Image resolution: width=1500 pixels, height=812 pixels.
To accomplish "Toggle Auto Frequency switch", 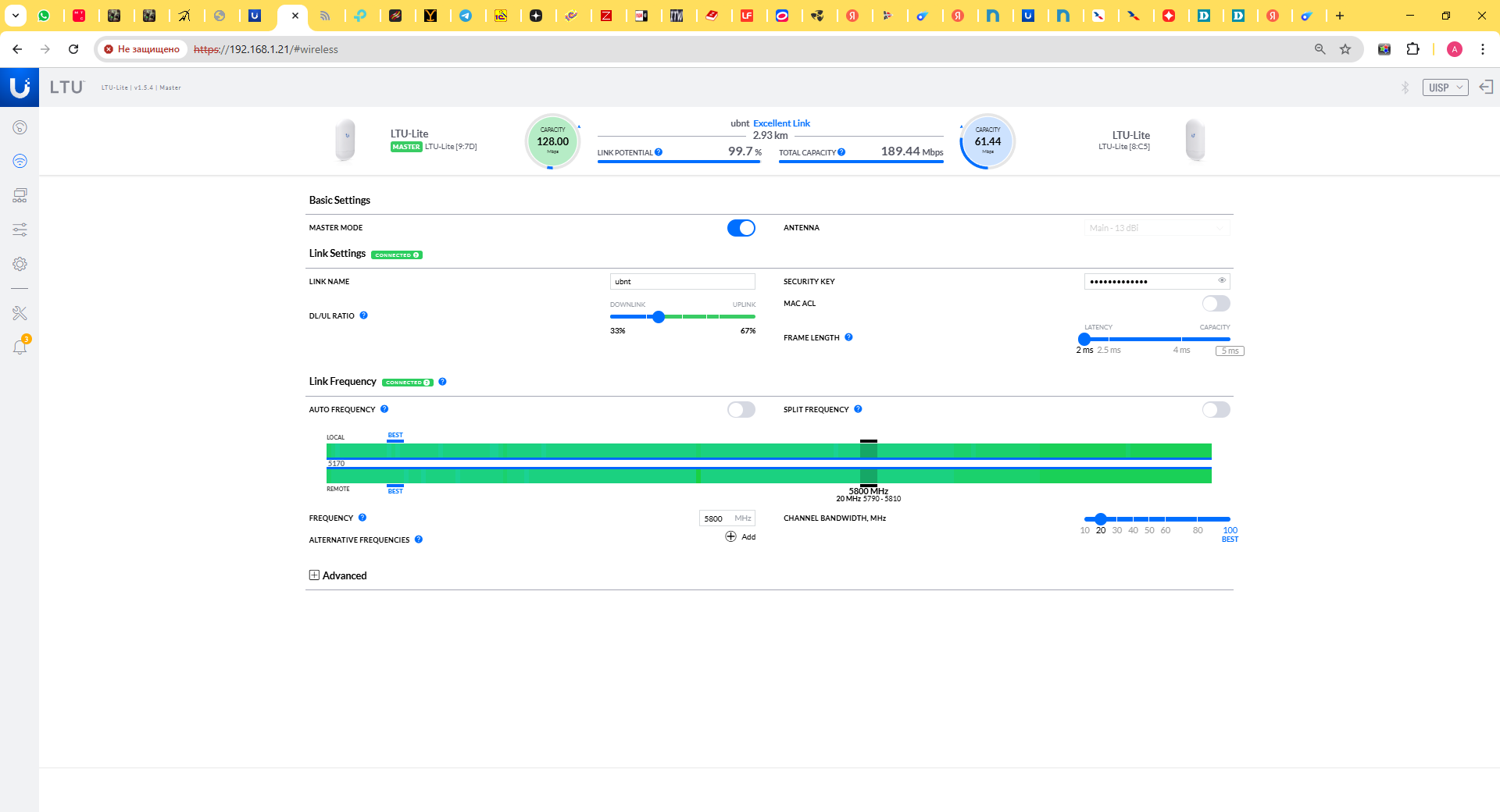I will [741, 410].
